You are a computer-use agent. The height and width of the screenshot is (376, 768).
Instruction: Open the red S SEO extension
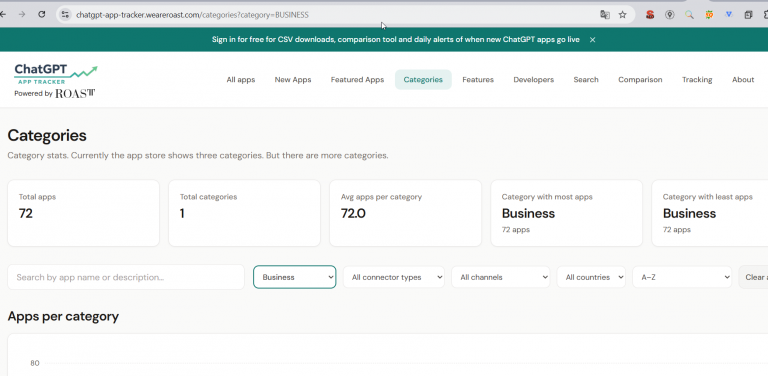[x=650, y=15]
